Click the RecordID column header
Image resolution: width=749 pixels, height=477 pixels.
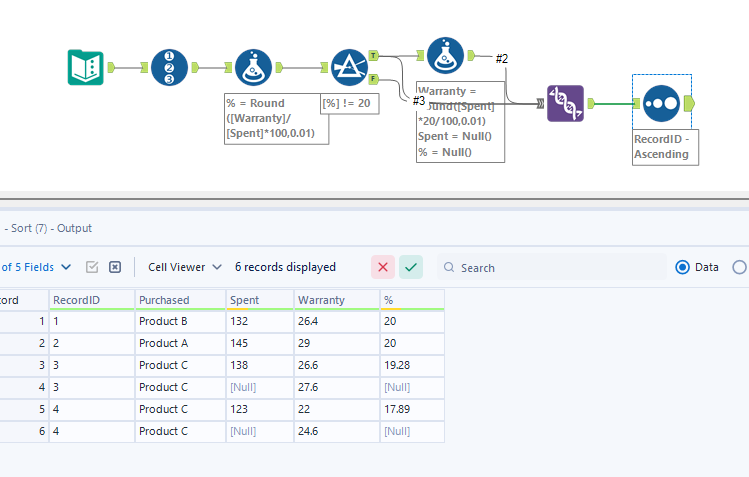pyautogui.click(x=92, y=300)
